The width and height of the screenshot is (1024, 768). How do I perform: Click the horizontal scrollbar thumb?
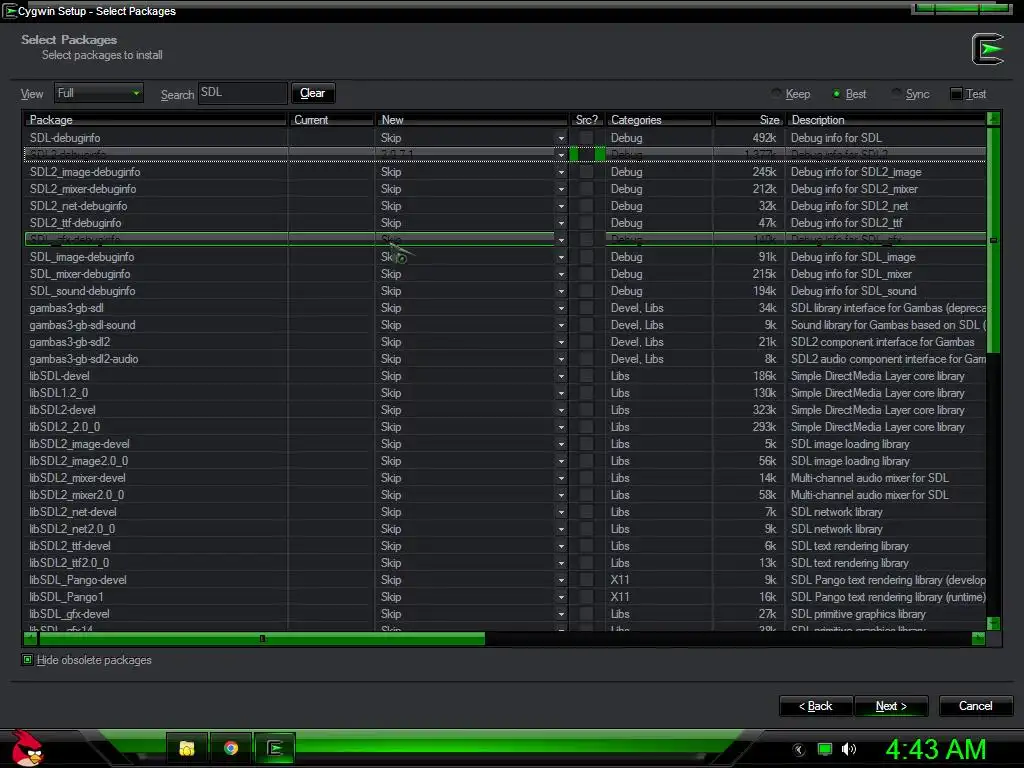pyautogui.click(x=262, y=638)
